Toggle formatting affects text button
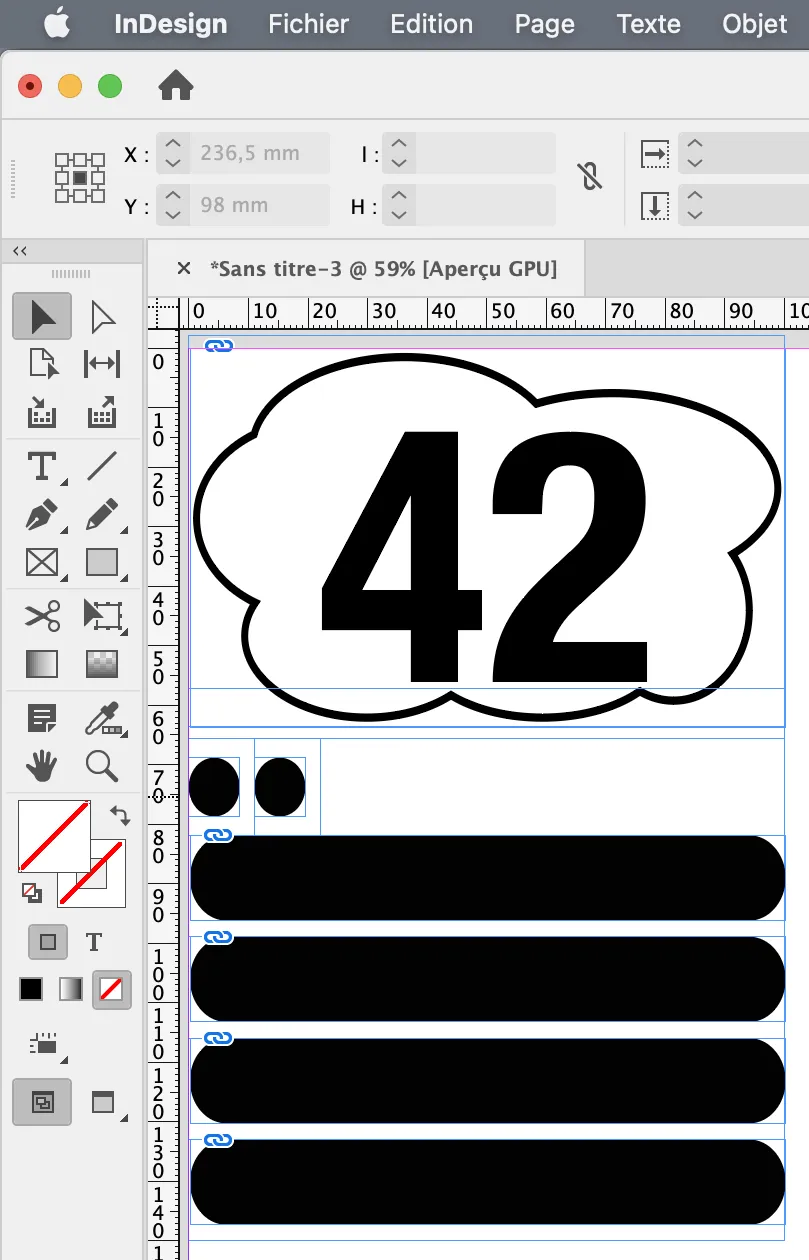 (x=94, y=941)
